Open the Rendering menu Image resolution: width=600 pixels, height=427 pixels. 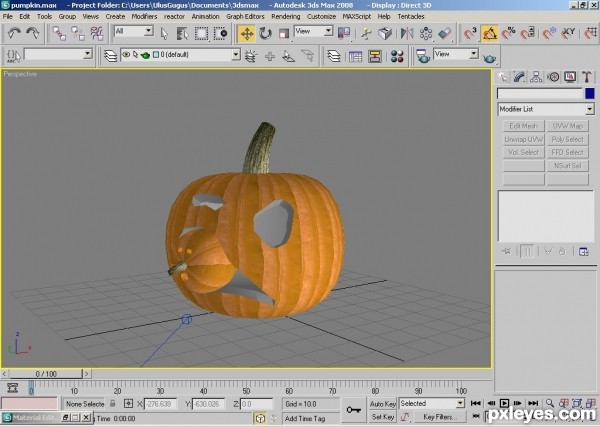285,16
